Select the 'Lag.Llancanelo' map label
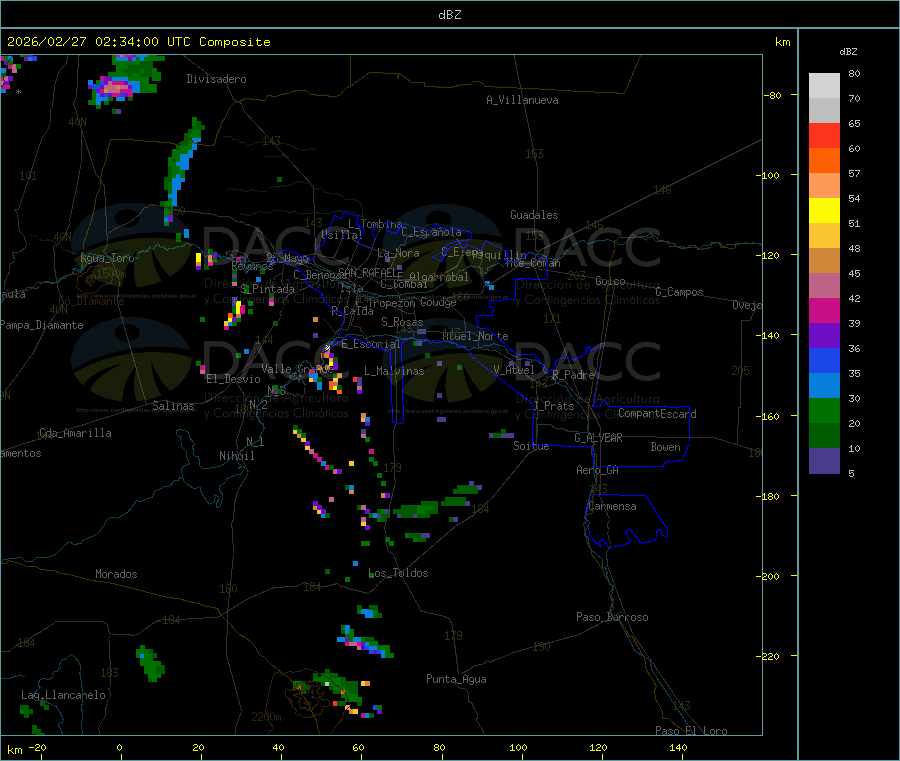The width and height of the screenshot is (900, 761). click(x=63, y=695)
